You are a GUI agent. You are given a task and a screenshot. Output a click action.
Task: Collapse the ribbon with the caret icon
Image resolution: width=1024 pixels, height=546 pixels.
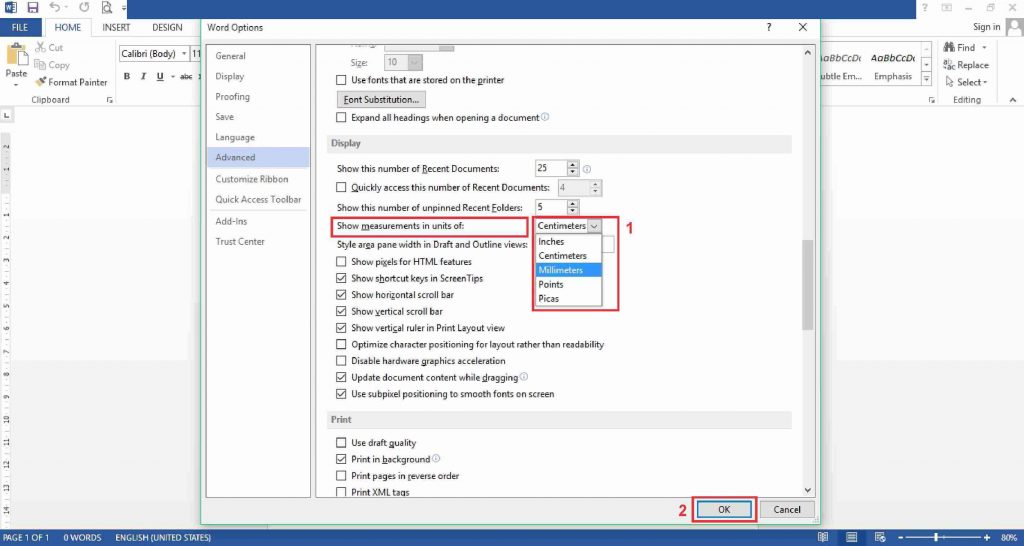point(1013,100)
